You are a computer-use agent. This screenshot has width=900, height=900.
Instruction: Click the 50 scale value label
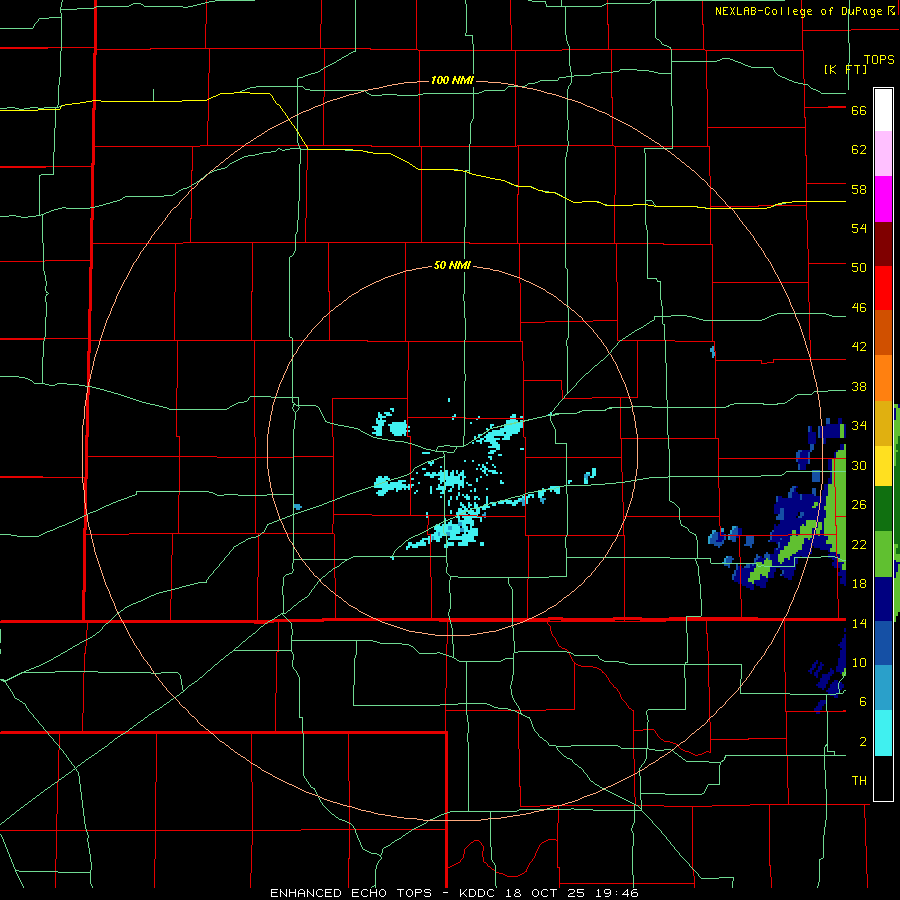(x=859, y=268)
